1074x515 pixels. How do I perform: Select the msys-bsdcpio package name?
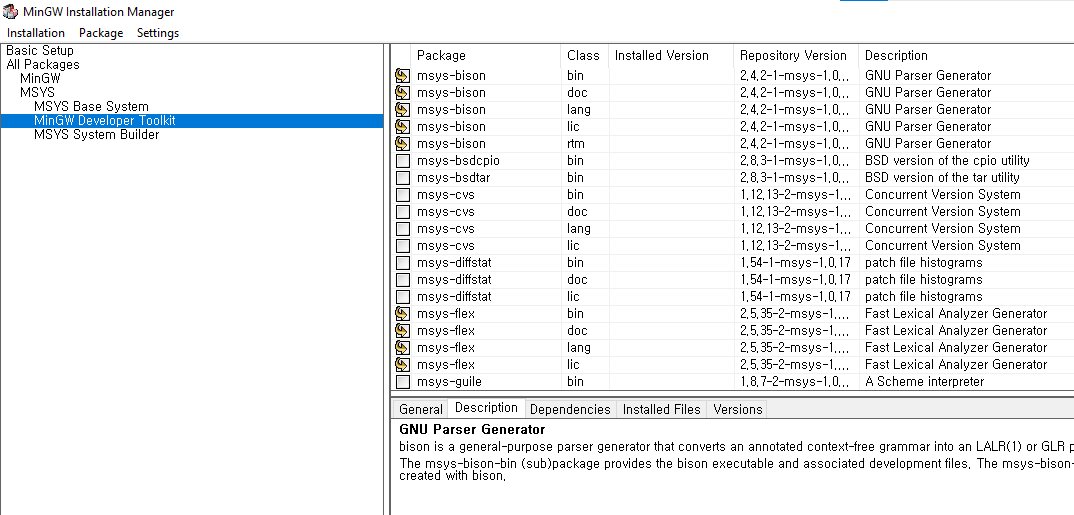point(458,161)
